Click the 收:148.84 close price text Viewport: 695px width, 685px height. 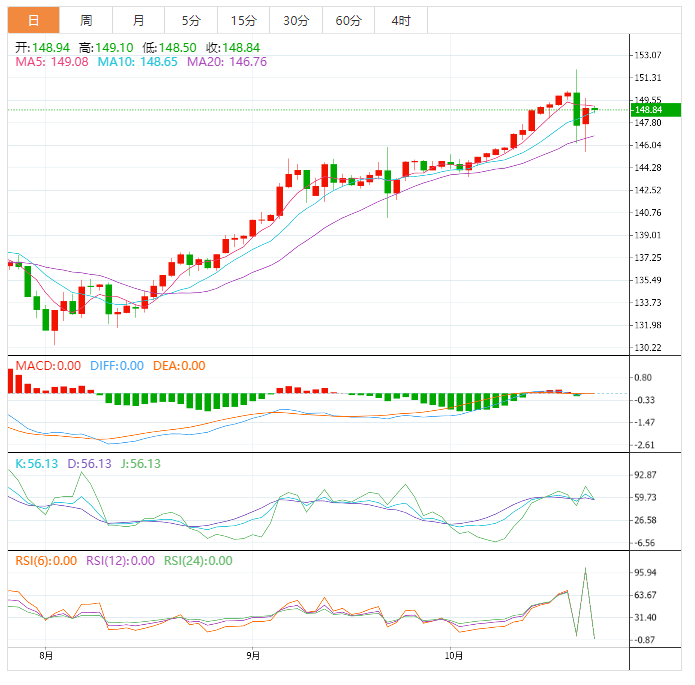pos(233,47)
